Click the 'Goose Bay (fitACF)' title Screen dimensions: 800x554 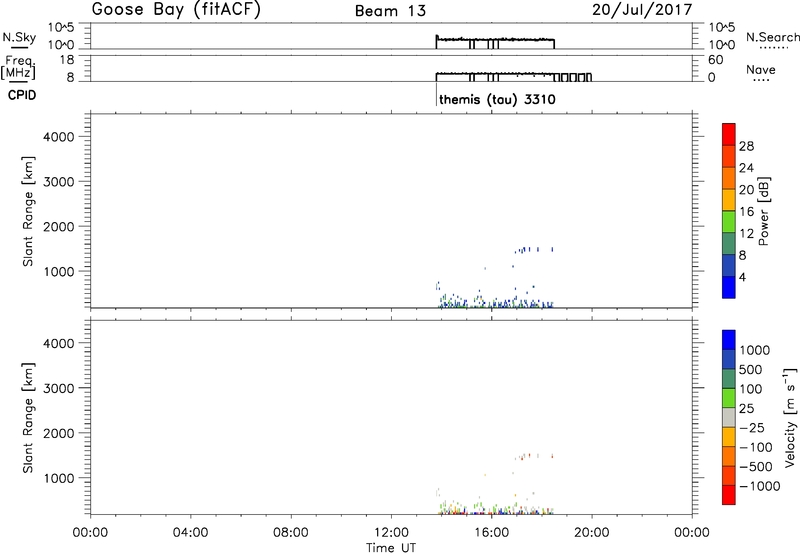pyautogui.click(x=176, y=10)
